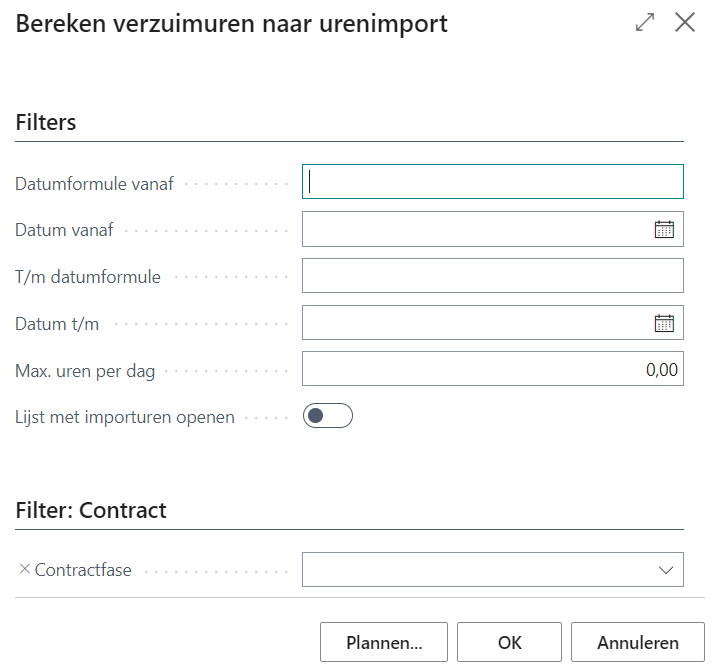Open calendar picker for Datum t/m

click(664, 323)
